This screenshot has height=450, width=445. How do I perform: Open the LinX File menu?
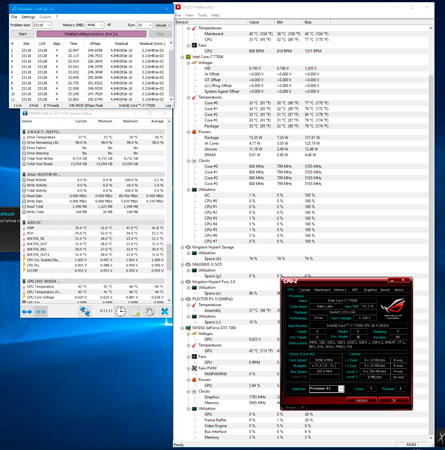click(14, 17)
